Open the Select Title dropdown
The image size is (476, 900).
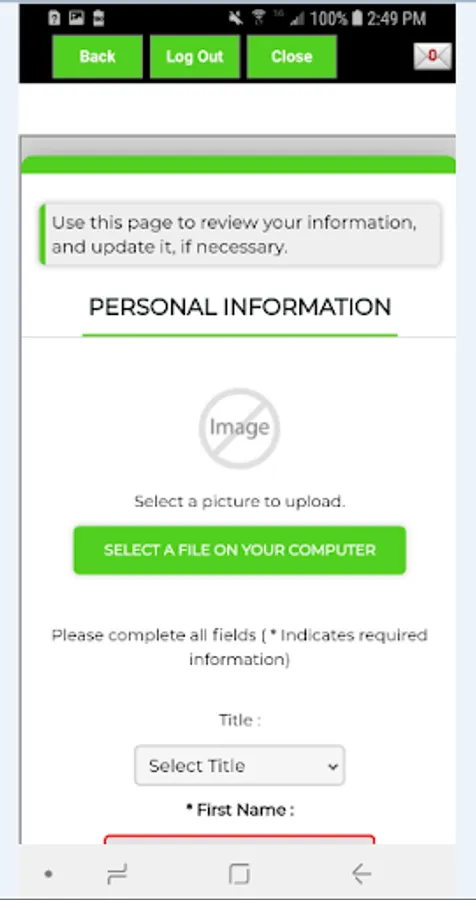239,765
